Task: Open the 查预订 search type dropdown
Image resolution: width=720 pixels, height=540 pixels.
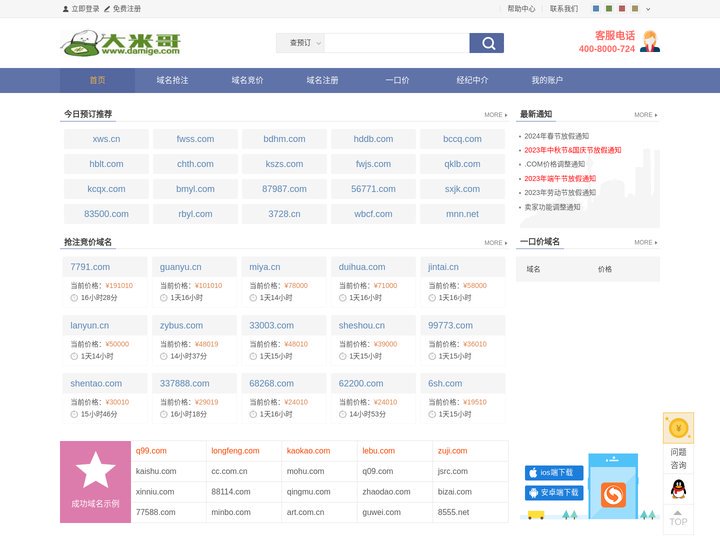Action: click(x=301, y=43)
